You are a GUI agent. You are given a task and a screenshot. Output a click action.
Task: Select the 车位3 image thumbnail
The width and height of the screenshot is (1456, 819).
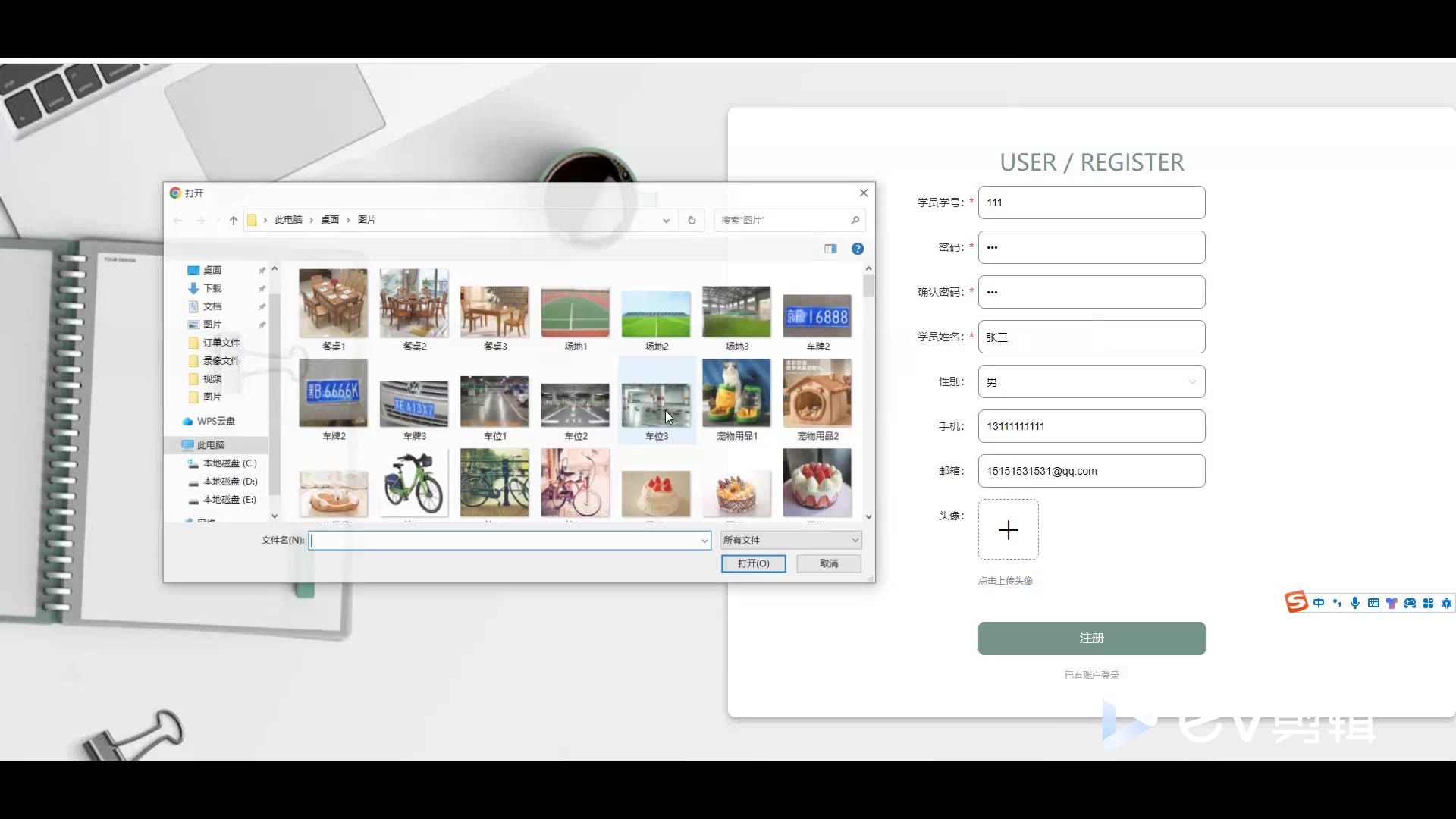[x=656, y=406]
